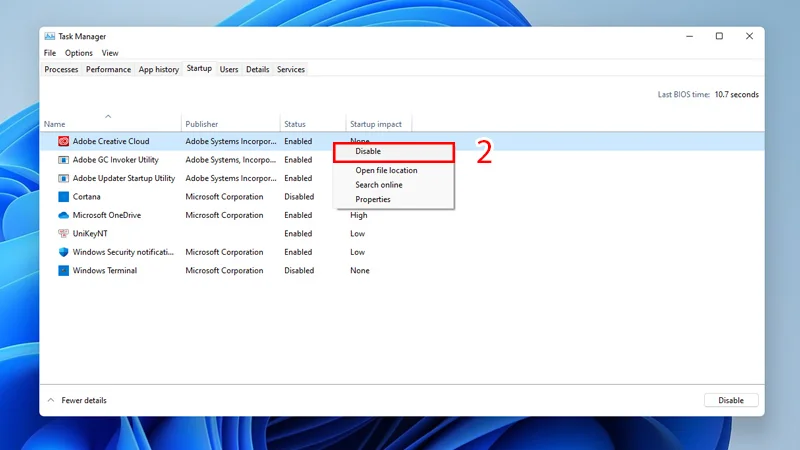Select the UniKeyNT startup entry

click(90, 234)
